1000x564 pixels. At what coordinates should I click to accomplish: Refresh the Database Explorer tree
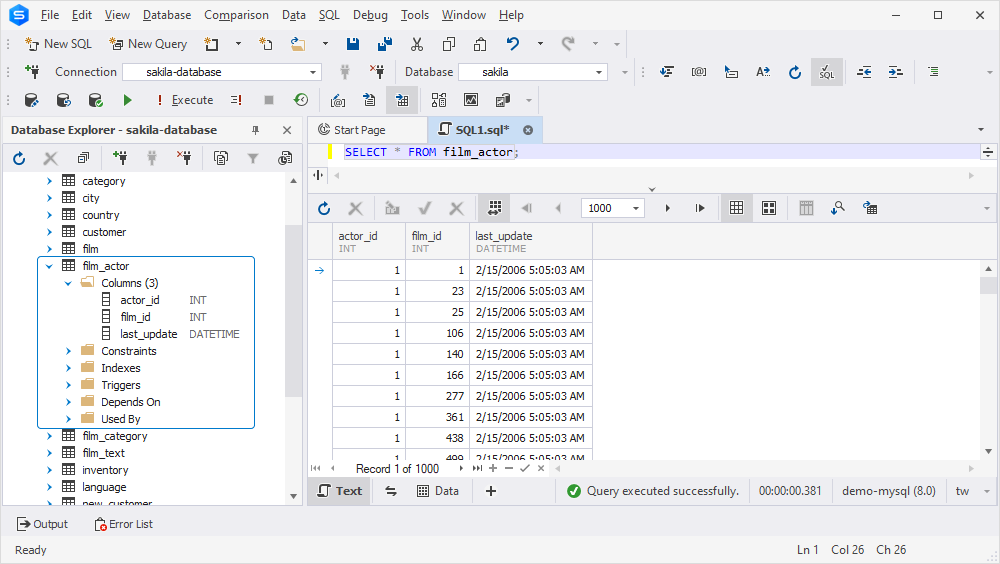pos(19,158)
